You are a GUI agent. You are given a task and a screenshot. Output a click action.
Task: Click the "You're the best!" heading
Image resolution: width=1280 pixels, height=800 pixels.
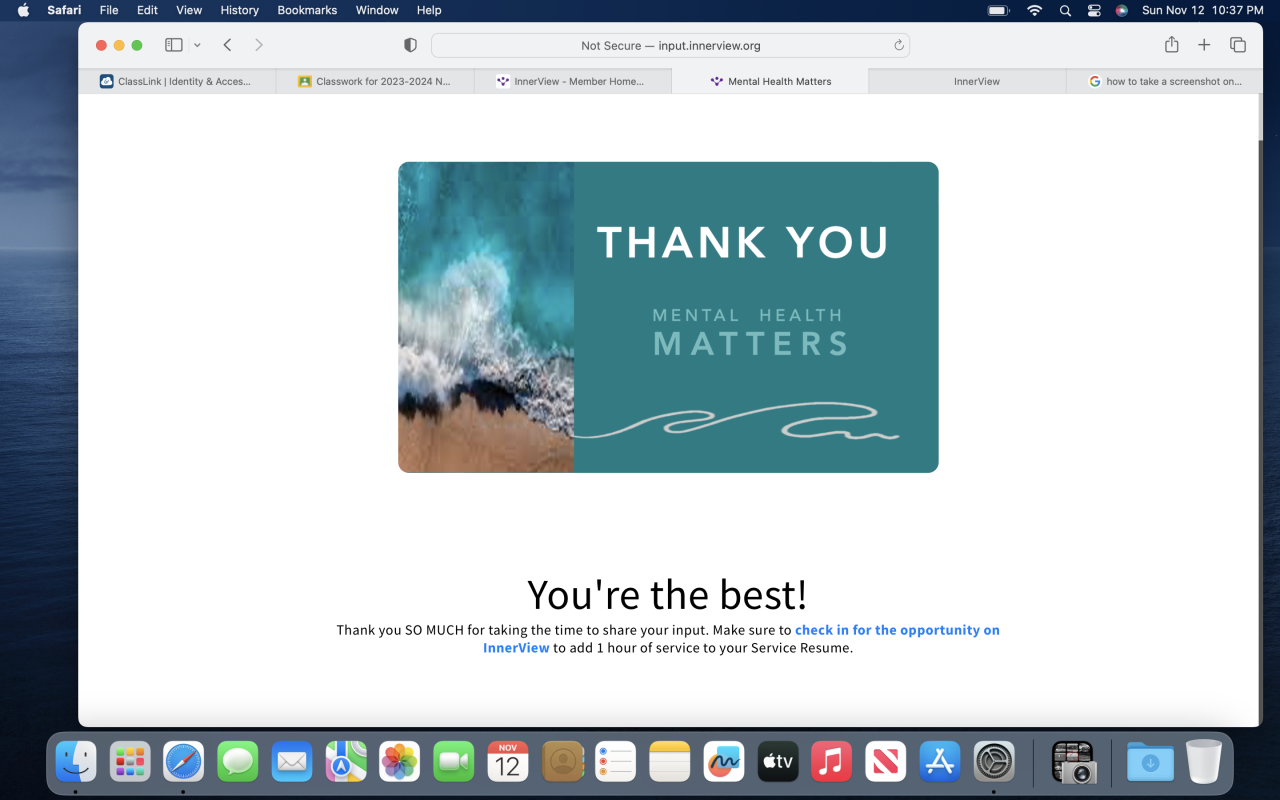[667, 595]
